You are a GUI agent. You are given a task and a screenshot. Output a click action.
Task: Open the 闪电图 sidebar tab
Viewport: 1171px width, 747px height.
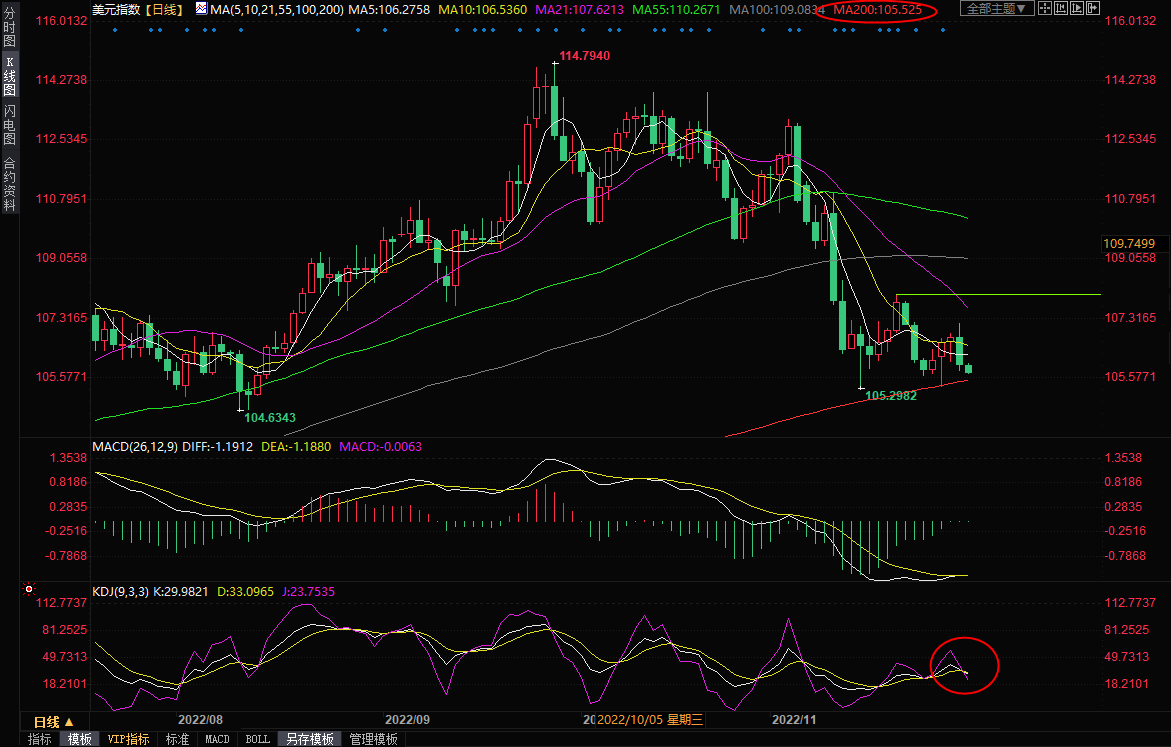(x=10, y=123)
